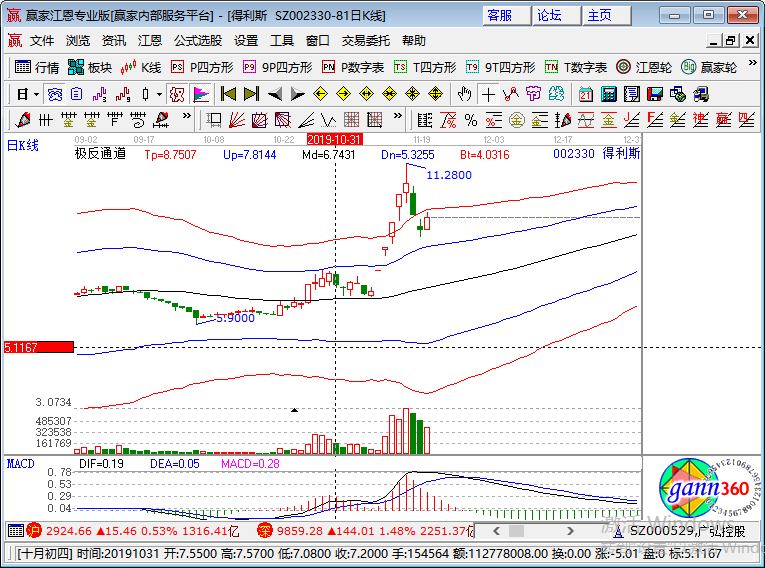The width and height of the screenshot is (765, 568).
Task: Open the 行情 market quotes view
Action: point(37,67)
